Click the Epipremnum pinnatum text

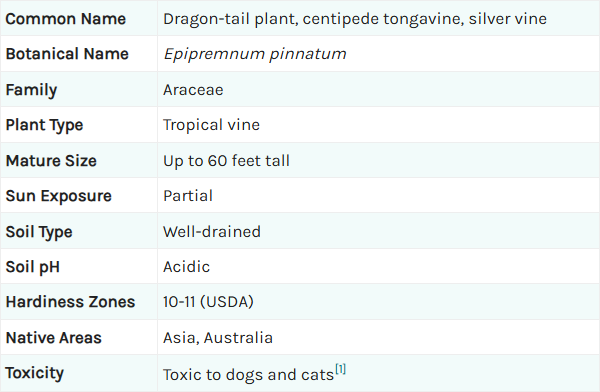click(255, 54)
